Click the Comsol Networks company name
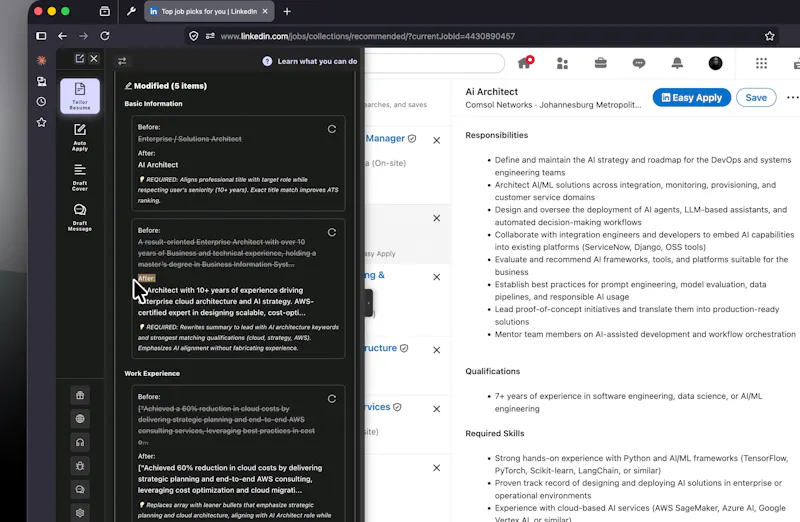 tap(498, 105)
